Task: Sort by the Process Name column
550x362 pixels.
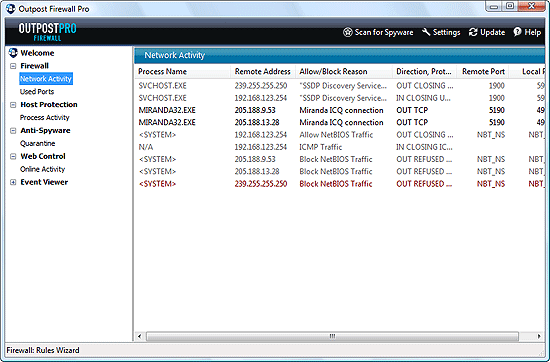Action: 183,72
